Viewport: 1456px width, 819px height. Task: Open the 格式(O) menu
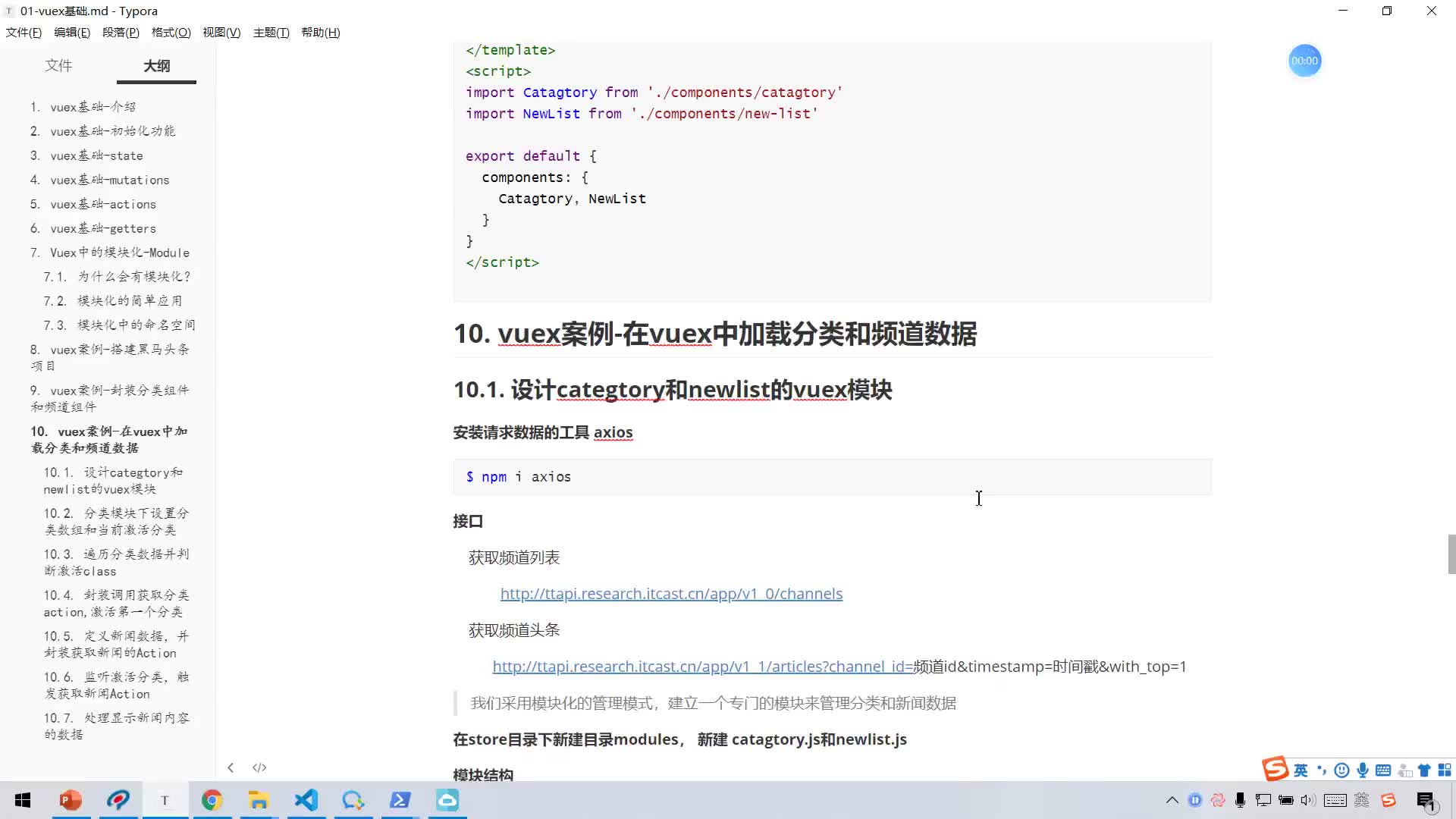click(171, 32)
